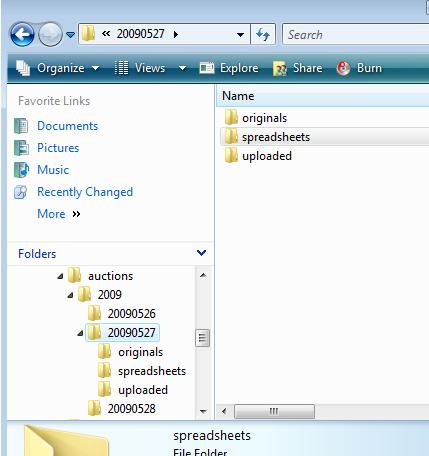Image resolution: width=429 pixels, height=456 pixels.
Task: Click the folder tree vertical scroll thumb
Action: click(202, 338)
